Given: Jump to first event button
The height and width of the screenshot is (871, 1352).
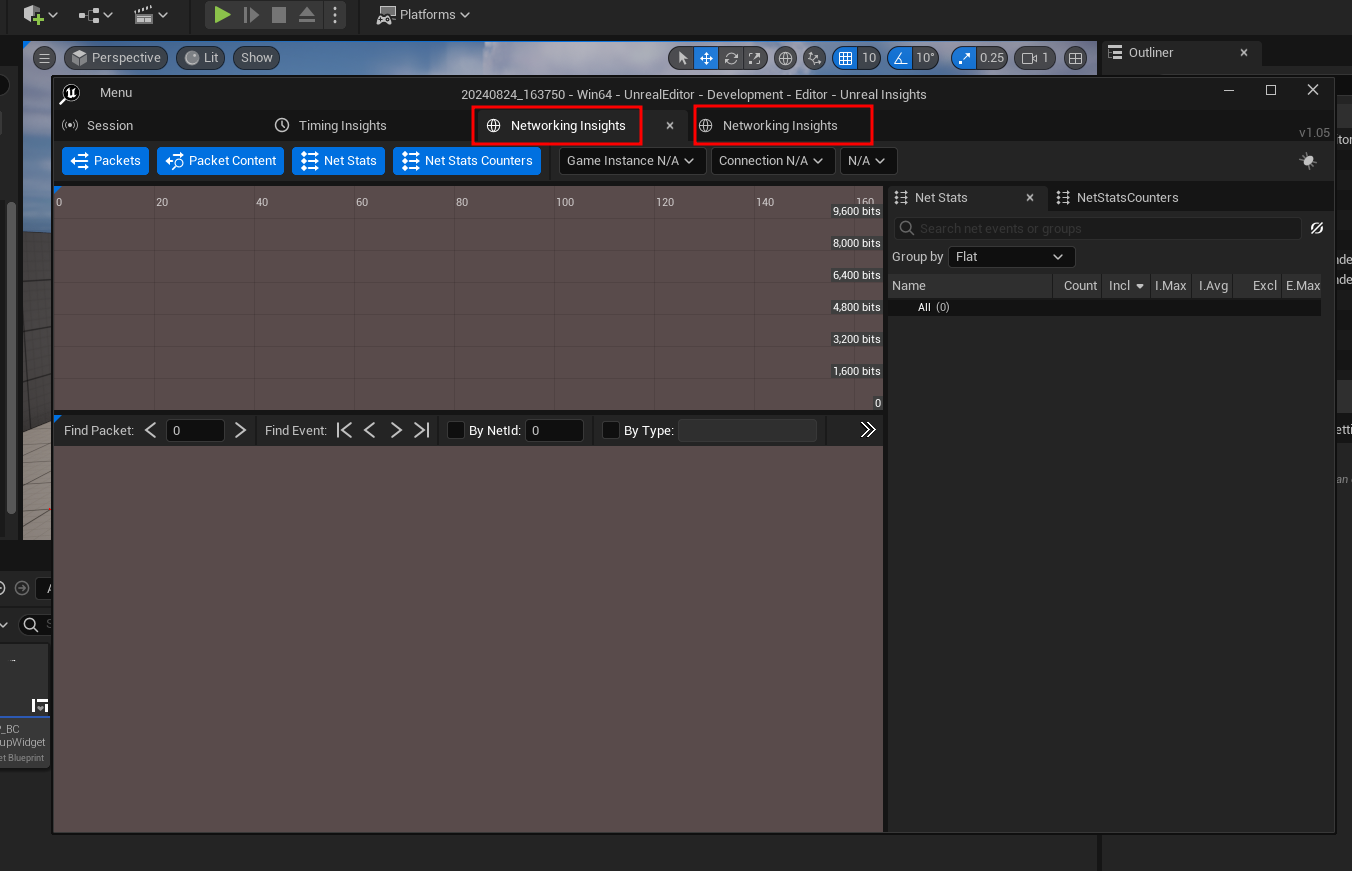Looking at the screenshot, I should pos(344,430).
